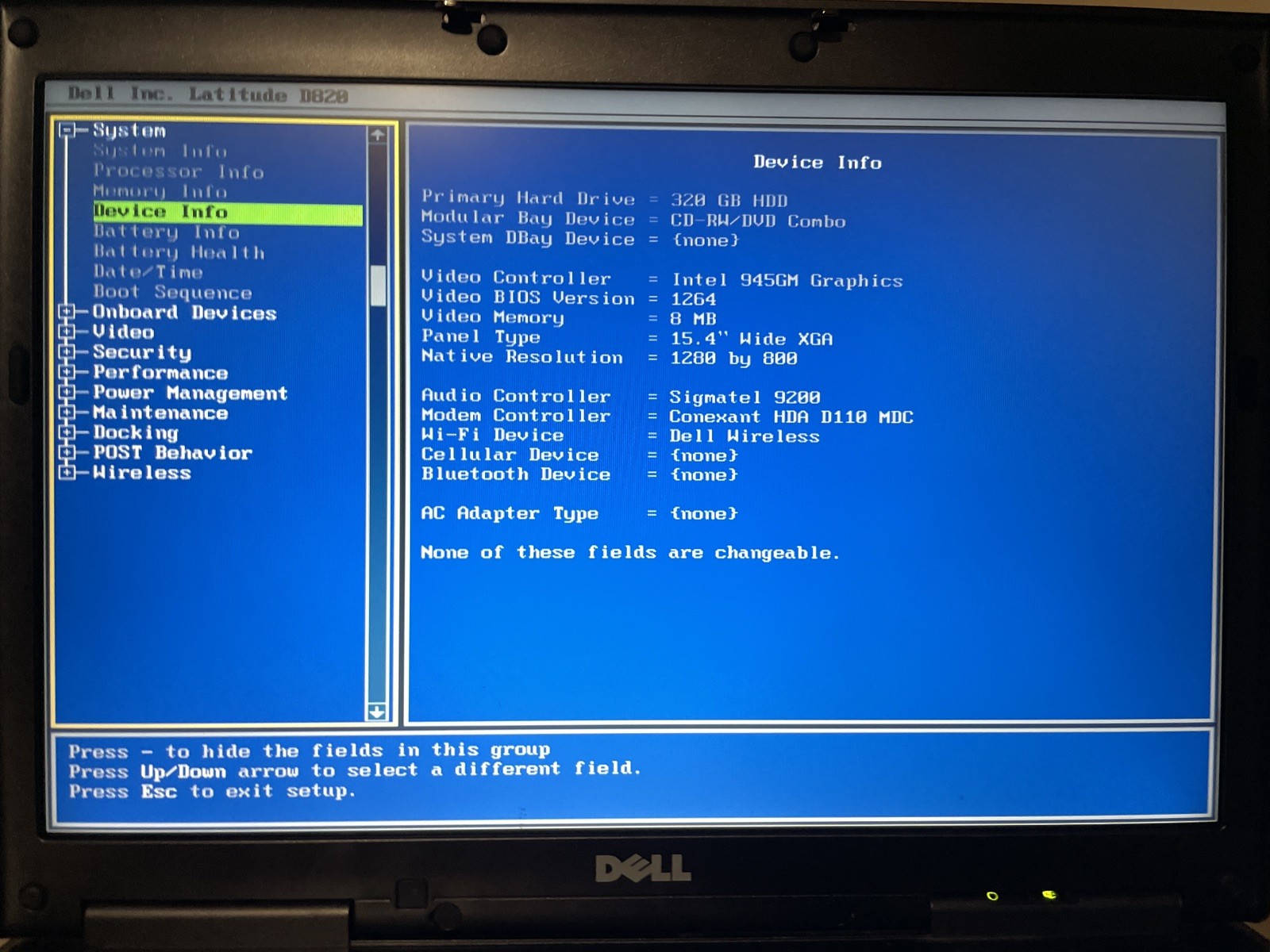Expand the Video group
Screen dimensions: 1270x952
click(67, 332)
